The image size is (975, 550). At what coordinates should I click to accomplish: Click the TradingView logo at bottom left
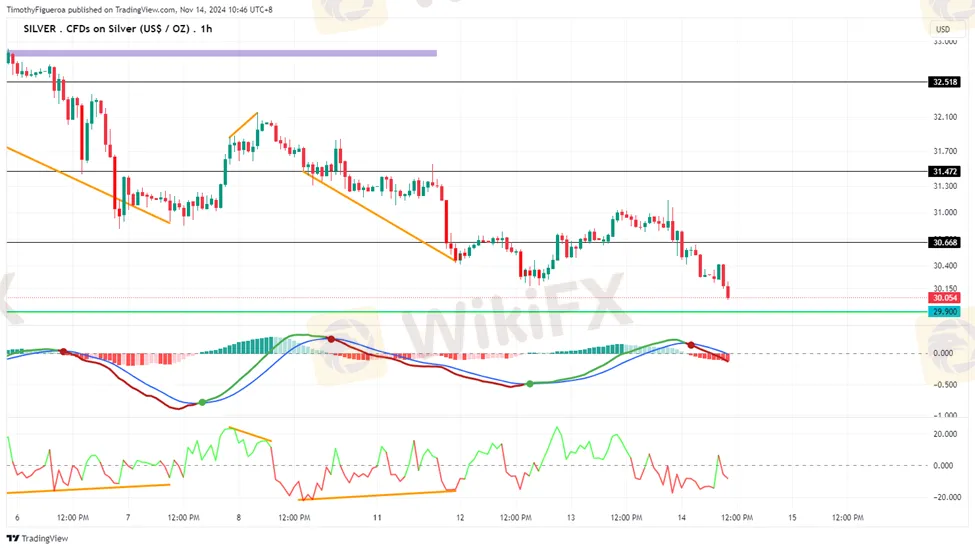pos(37,538)
